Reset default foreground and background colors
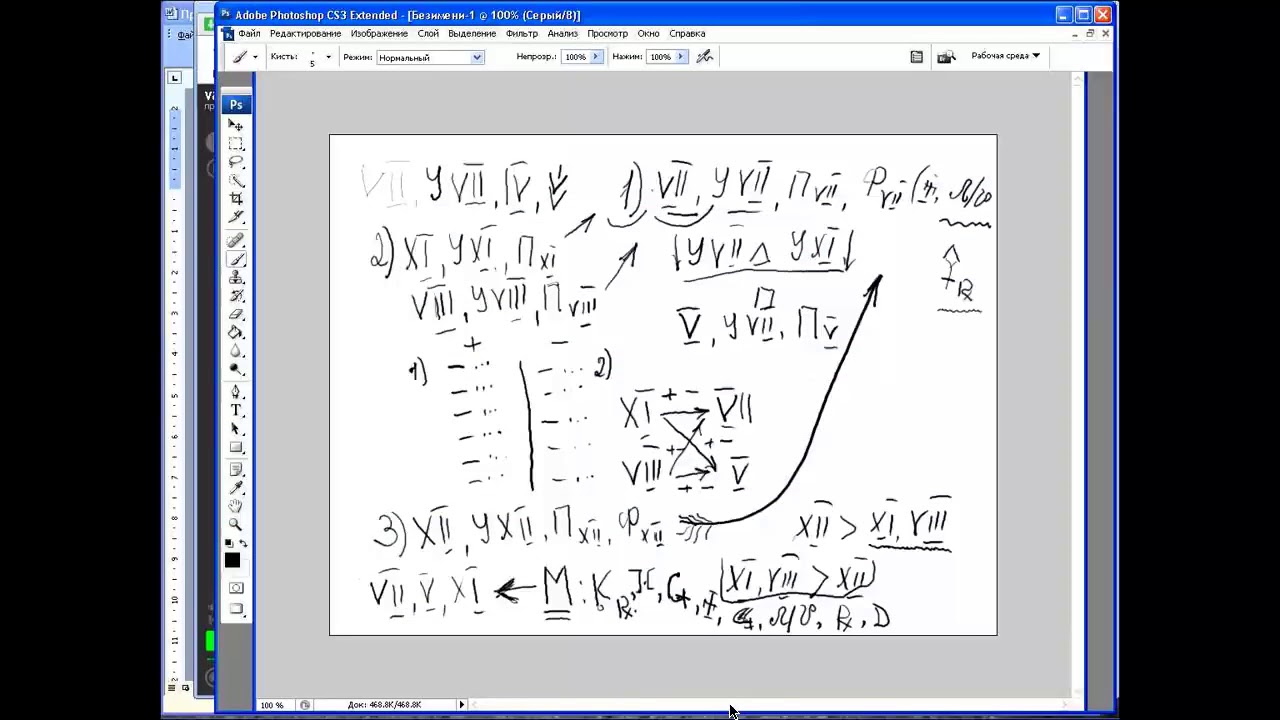 click(x=228, y=543)
